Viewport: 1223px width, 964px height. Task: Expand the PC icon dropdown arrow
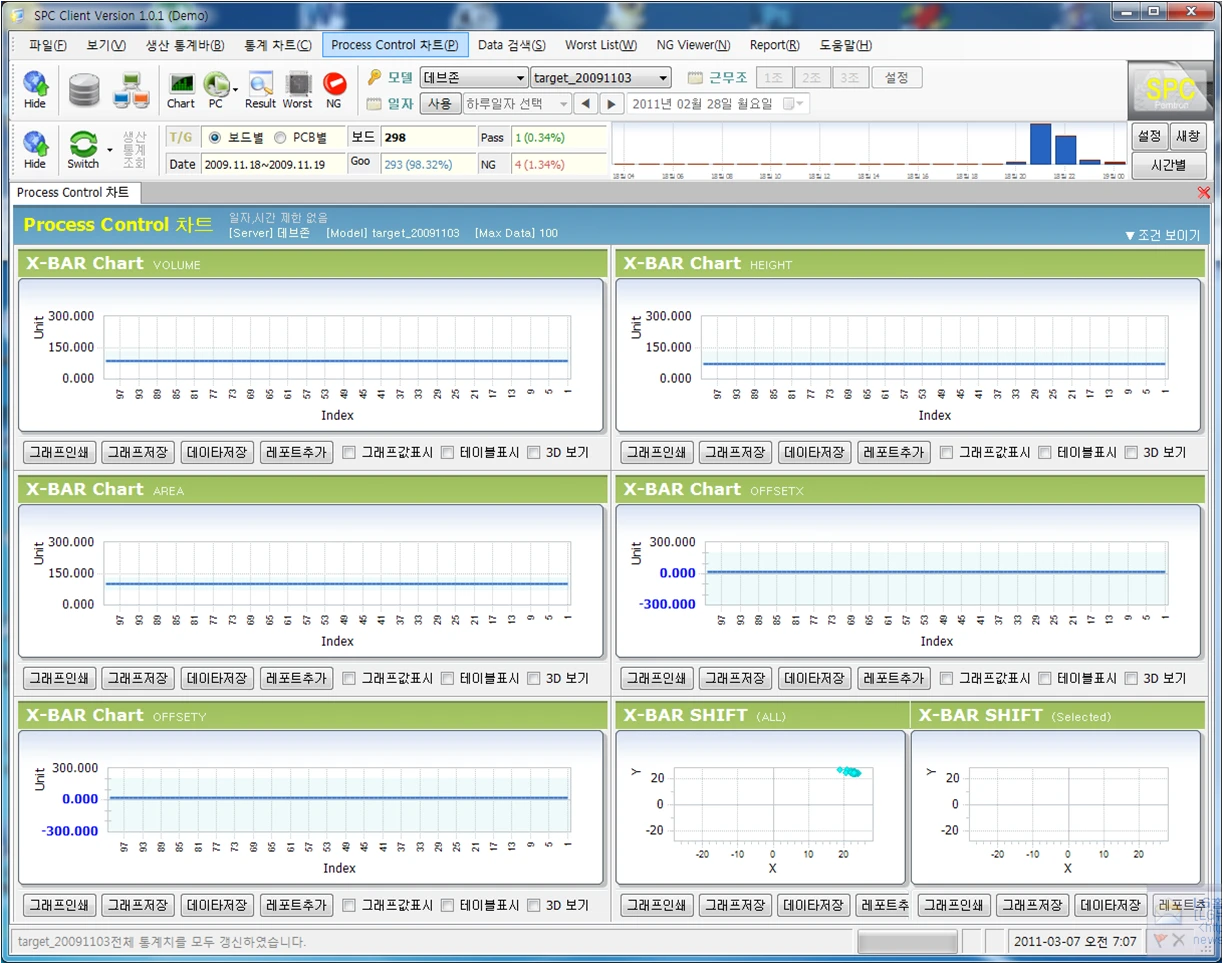(234, 90)
